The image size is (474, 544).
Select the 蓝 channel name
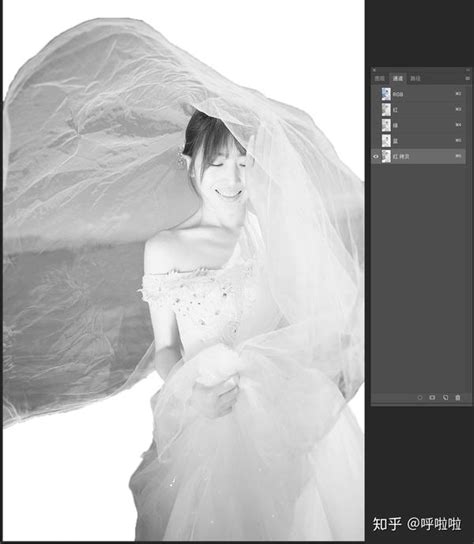pos(395,141)
